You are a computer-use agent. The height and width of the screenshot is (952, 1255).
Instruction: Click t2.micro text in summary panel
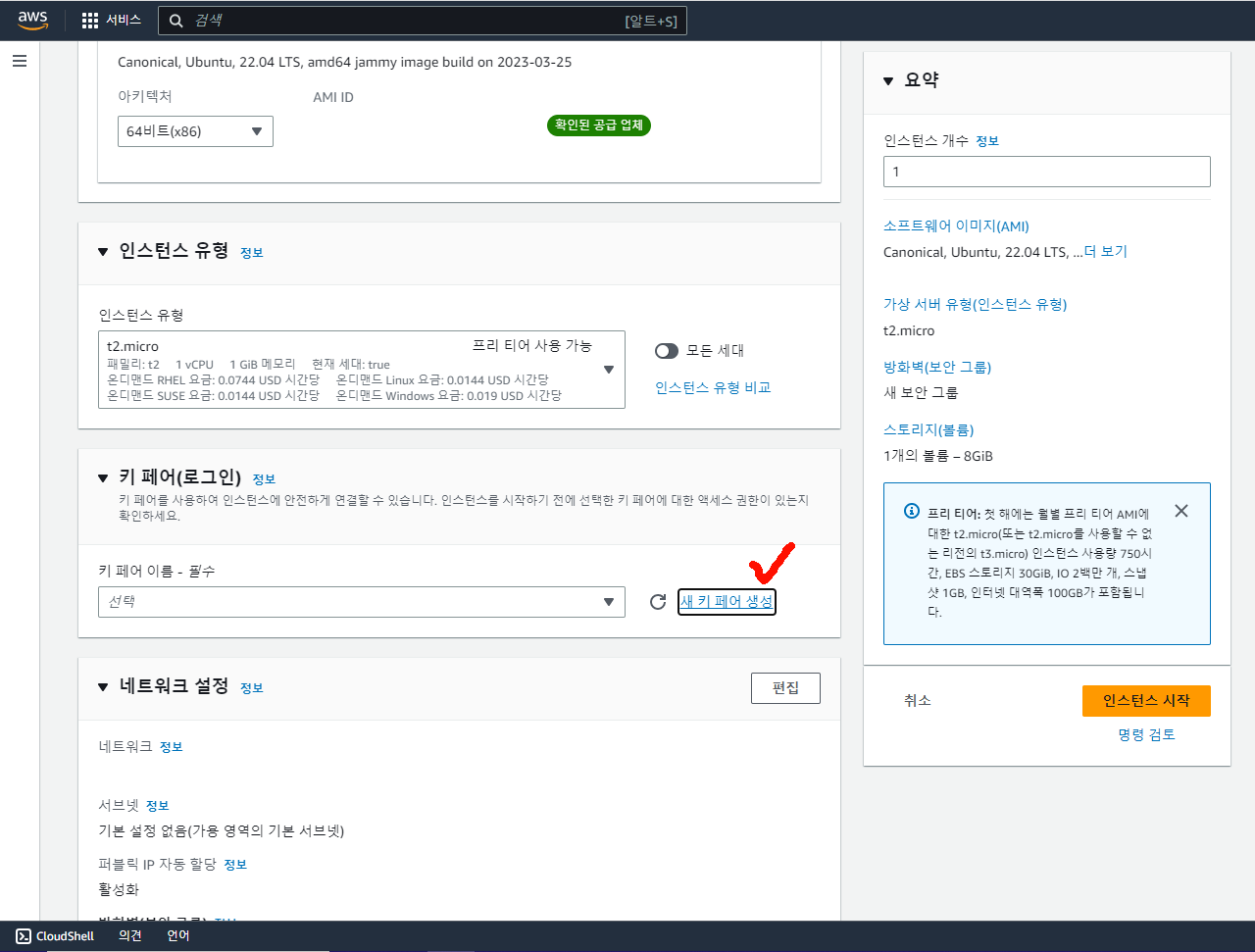point(909,330)
